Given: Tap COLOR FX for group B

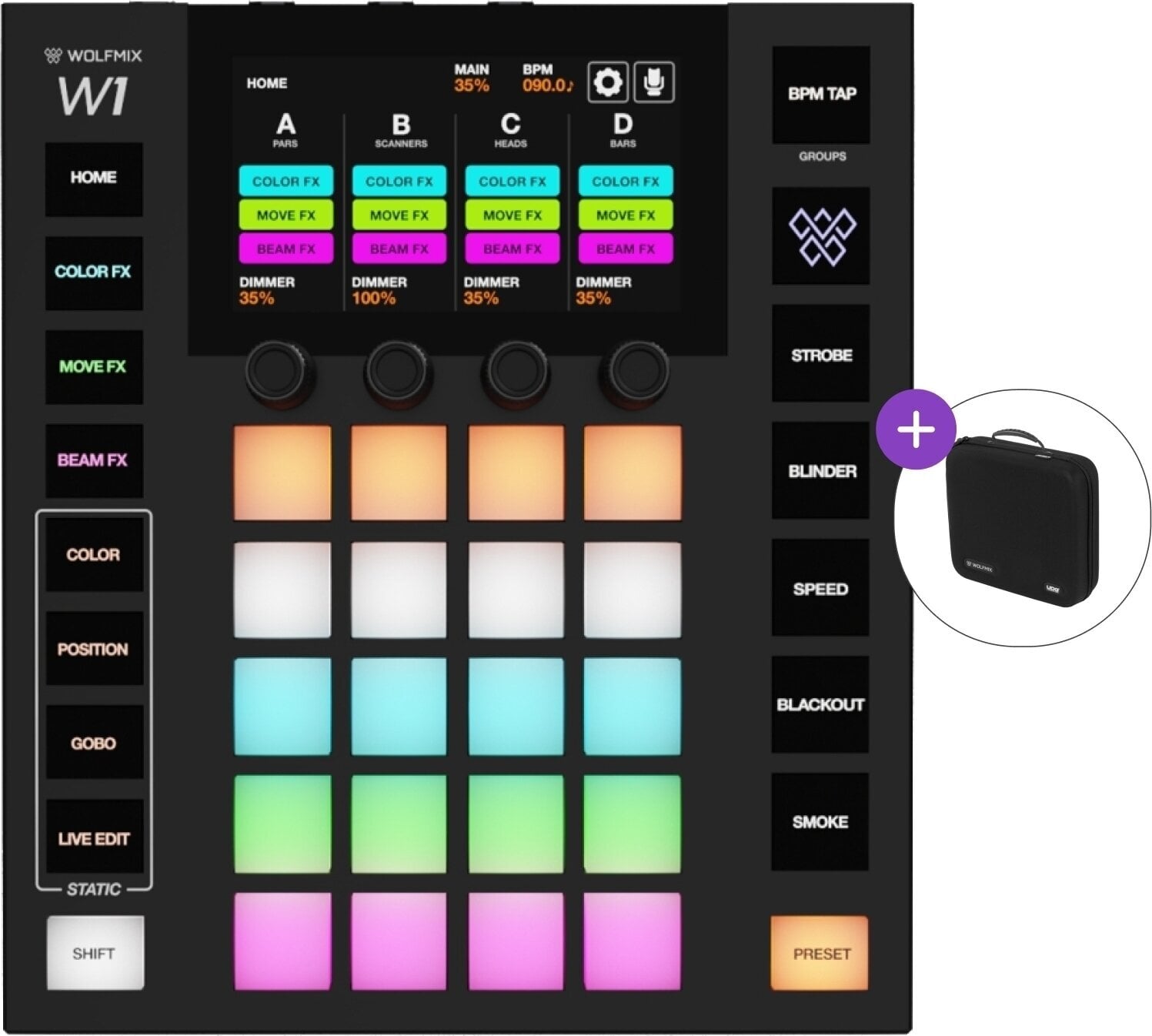Looking at the screenshot, I should coord(399,182).
